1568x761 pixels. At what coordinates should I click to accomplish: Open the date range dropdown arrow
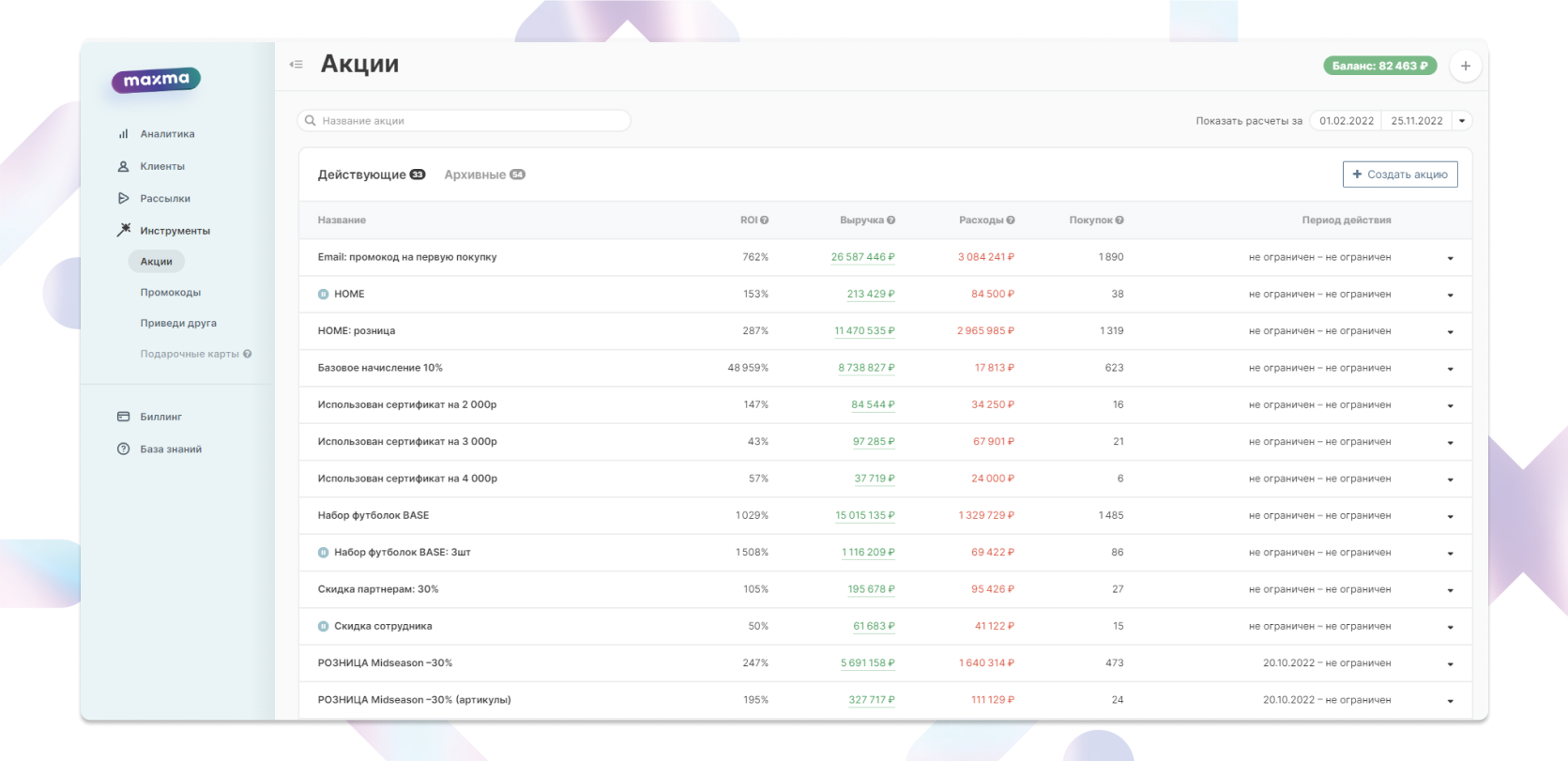point(1462,121)
